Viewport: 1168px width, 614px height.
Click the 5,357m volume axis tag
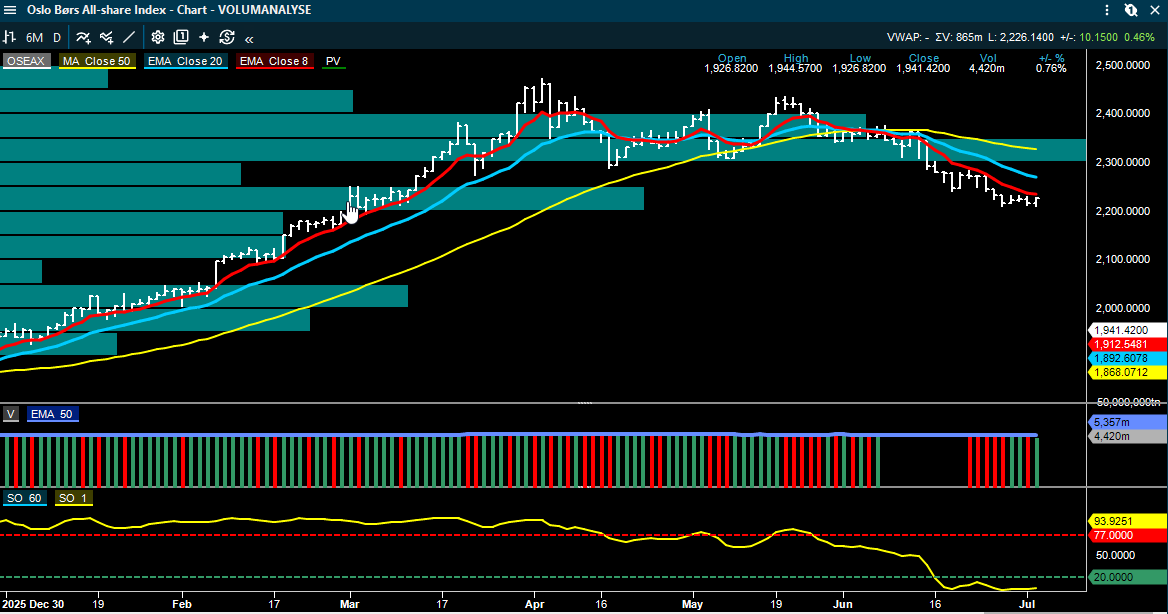click(1125, 422)
